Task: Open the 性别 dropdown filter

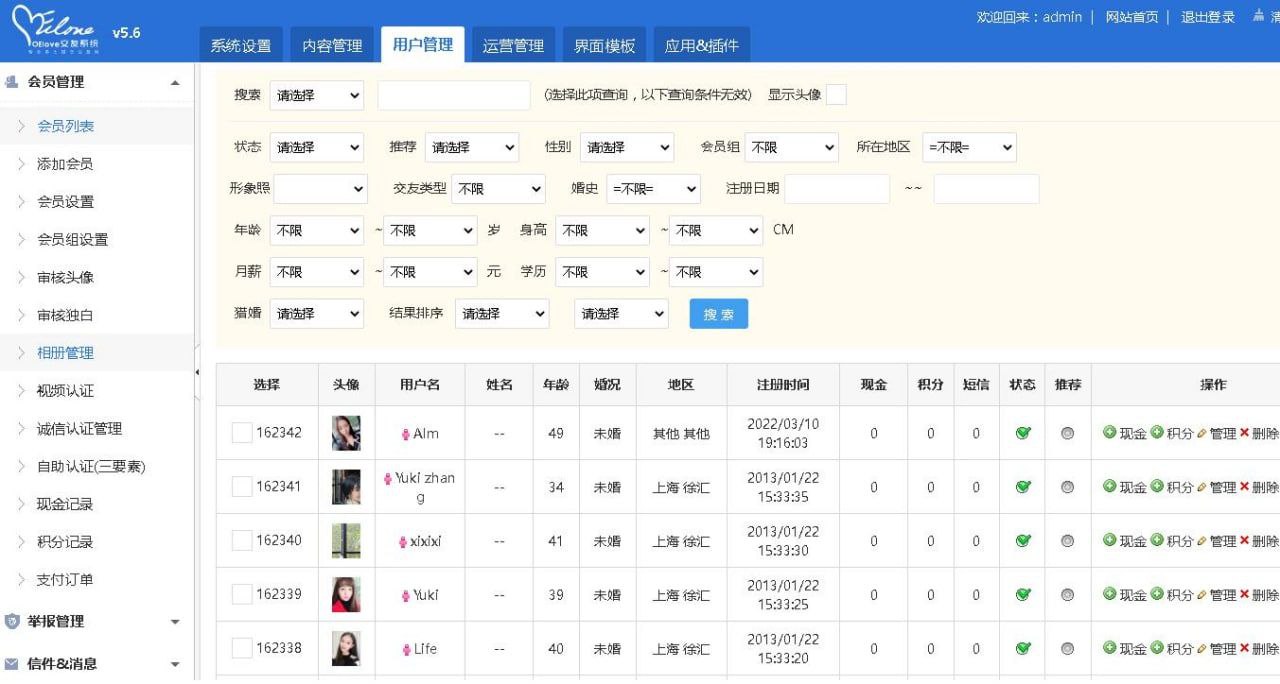Action: click(626, 148)
